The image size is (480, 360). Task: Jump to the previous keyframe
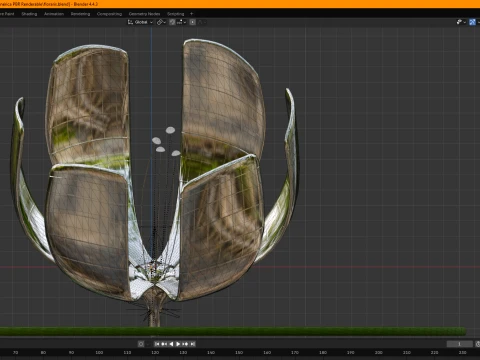pyautogui.click(x=164, y=344)
